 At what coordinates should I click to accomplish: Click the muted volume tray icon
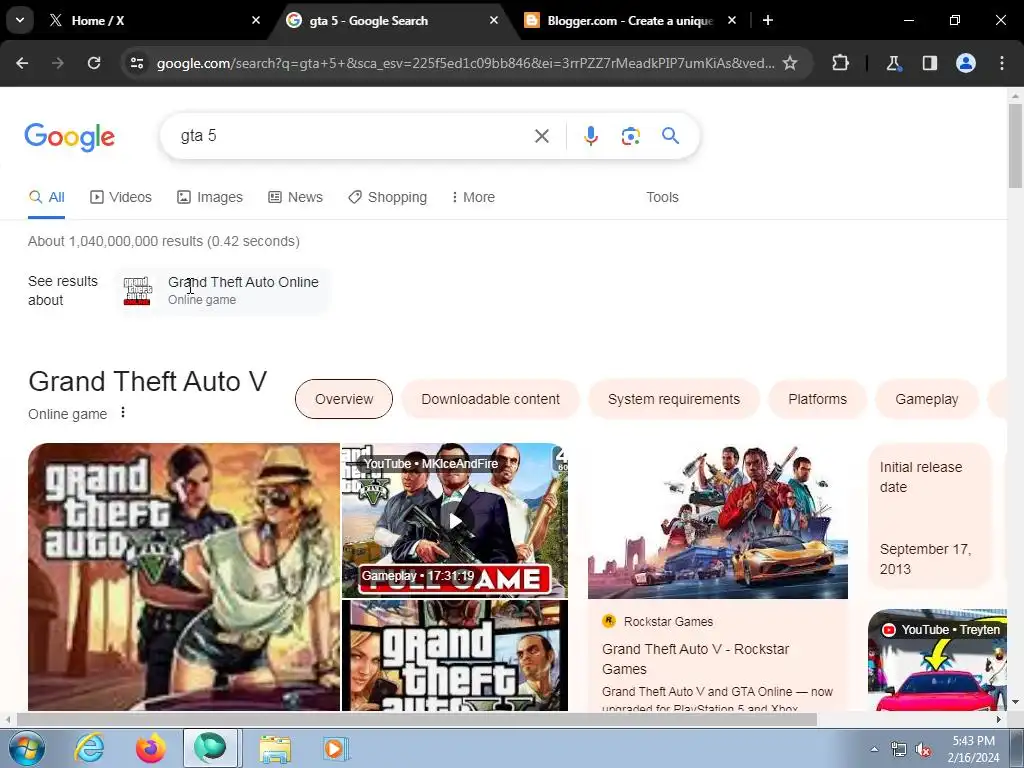923,750
